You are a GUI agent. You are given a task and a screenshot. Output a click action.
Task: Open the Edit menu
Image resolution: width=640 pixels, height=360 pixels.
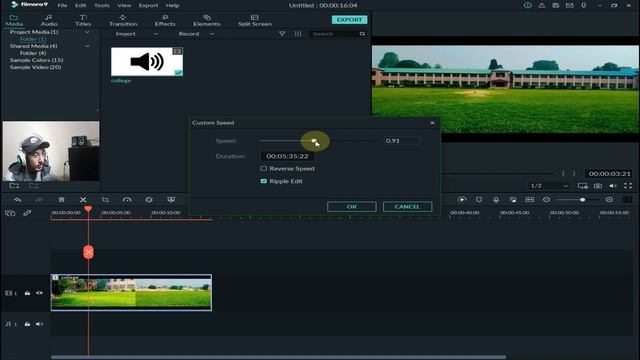click(80, 5)
